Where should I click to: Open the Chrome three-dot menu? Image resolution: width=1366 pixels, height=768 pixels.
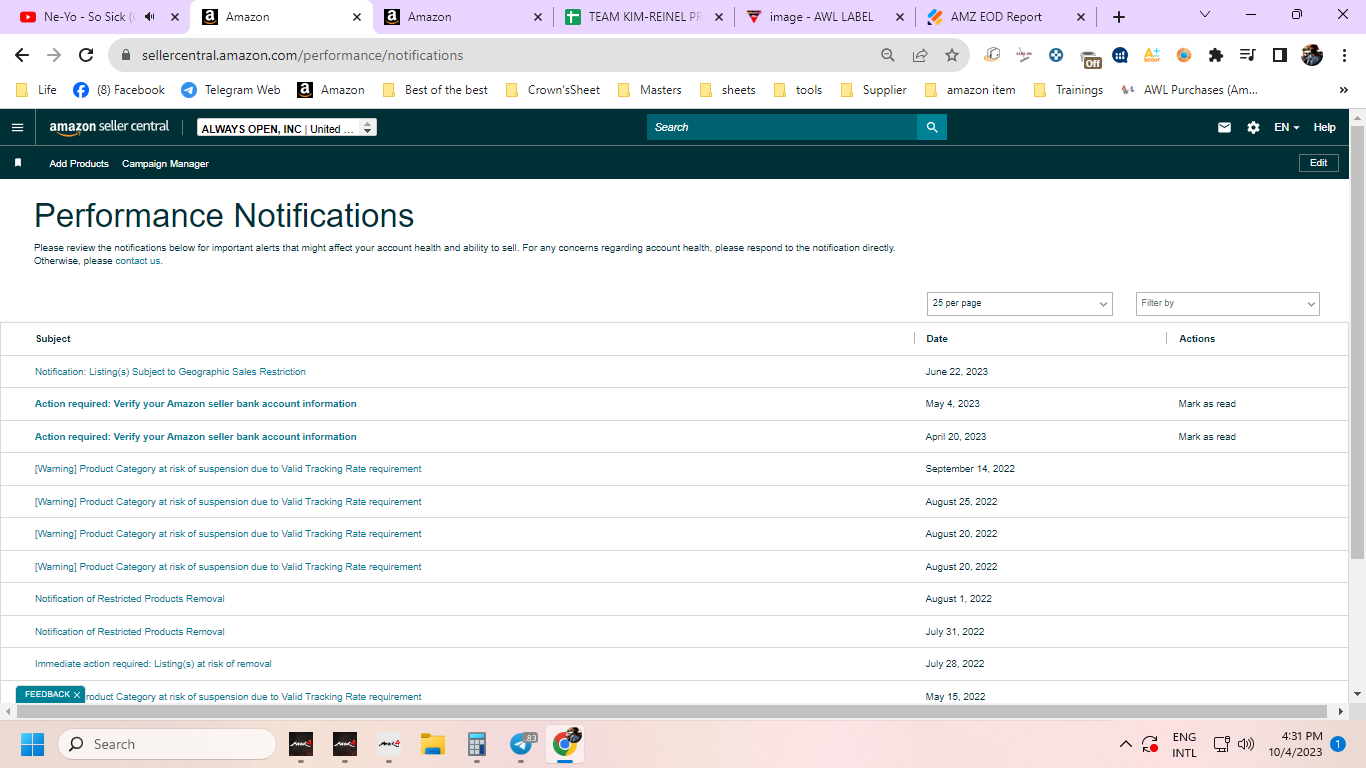(x=1344, y=55)
